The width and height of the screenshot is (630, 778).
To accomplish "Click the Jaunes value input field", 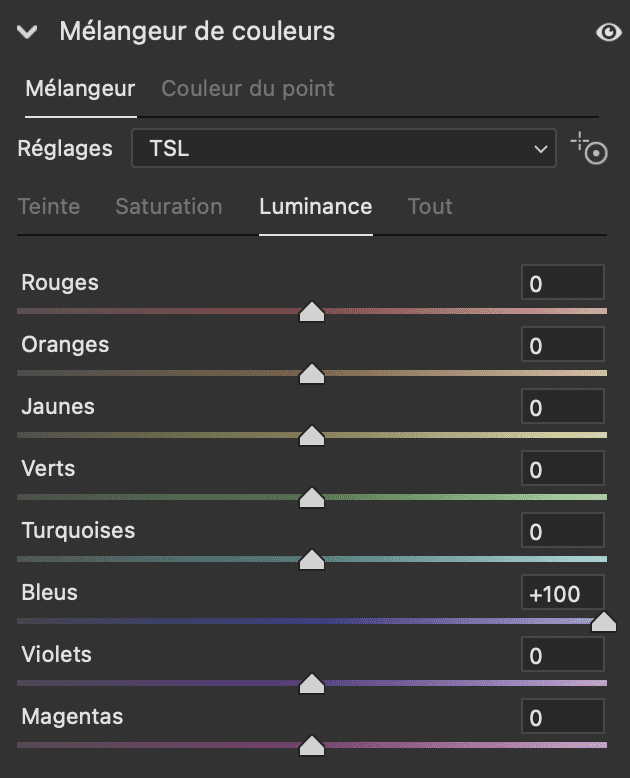I will [x=562, y=407].
